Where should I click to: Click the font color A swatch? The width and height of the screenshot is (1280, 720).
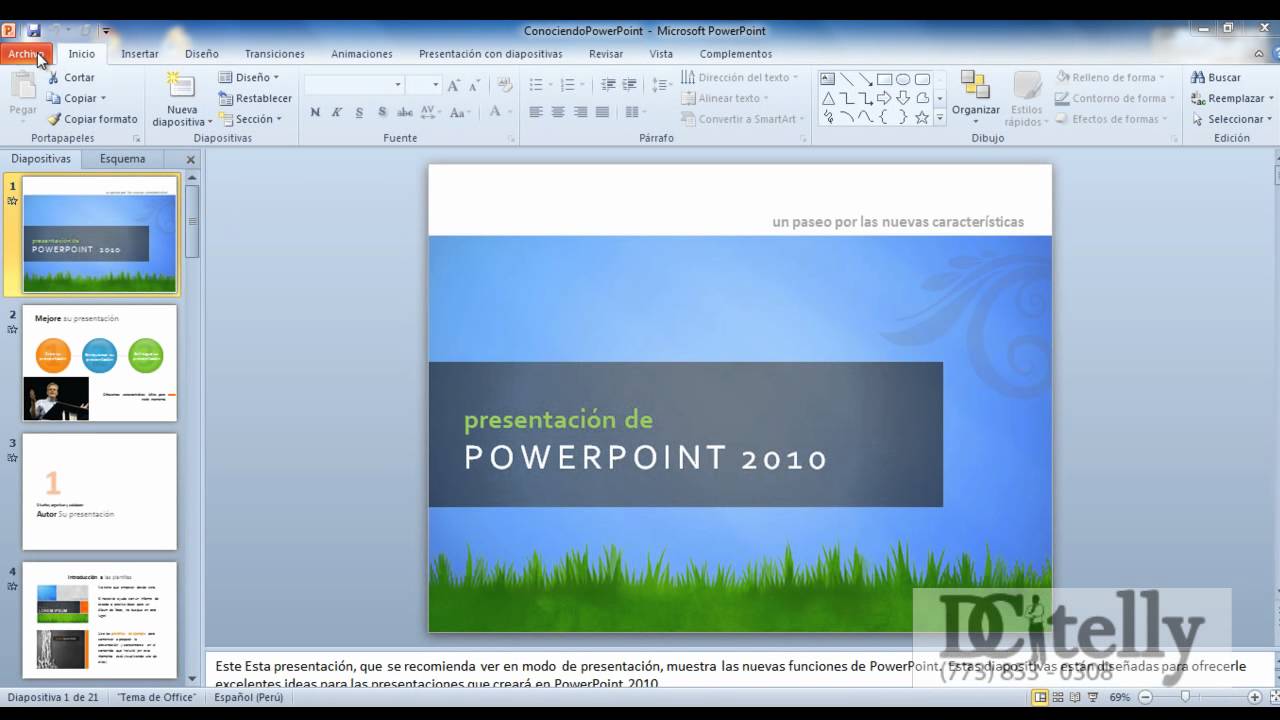[495, 113]
